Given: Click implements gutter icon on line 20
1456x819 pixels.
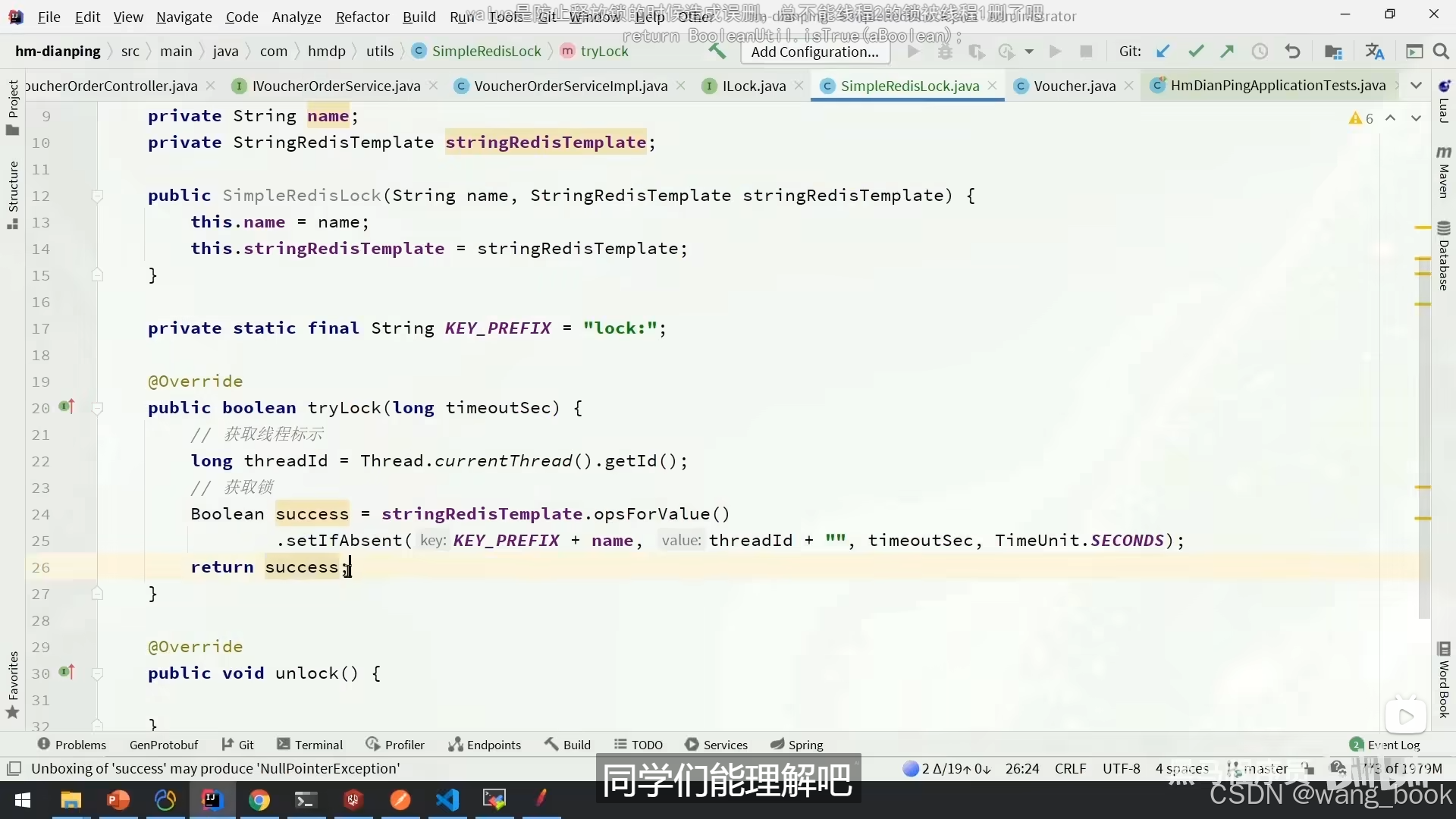Looking at the screenshot, I should click(67, 407).
